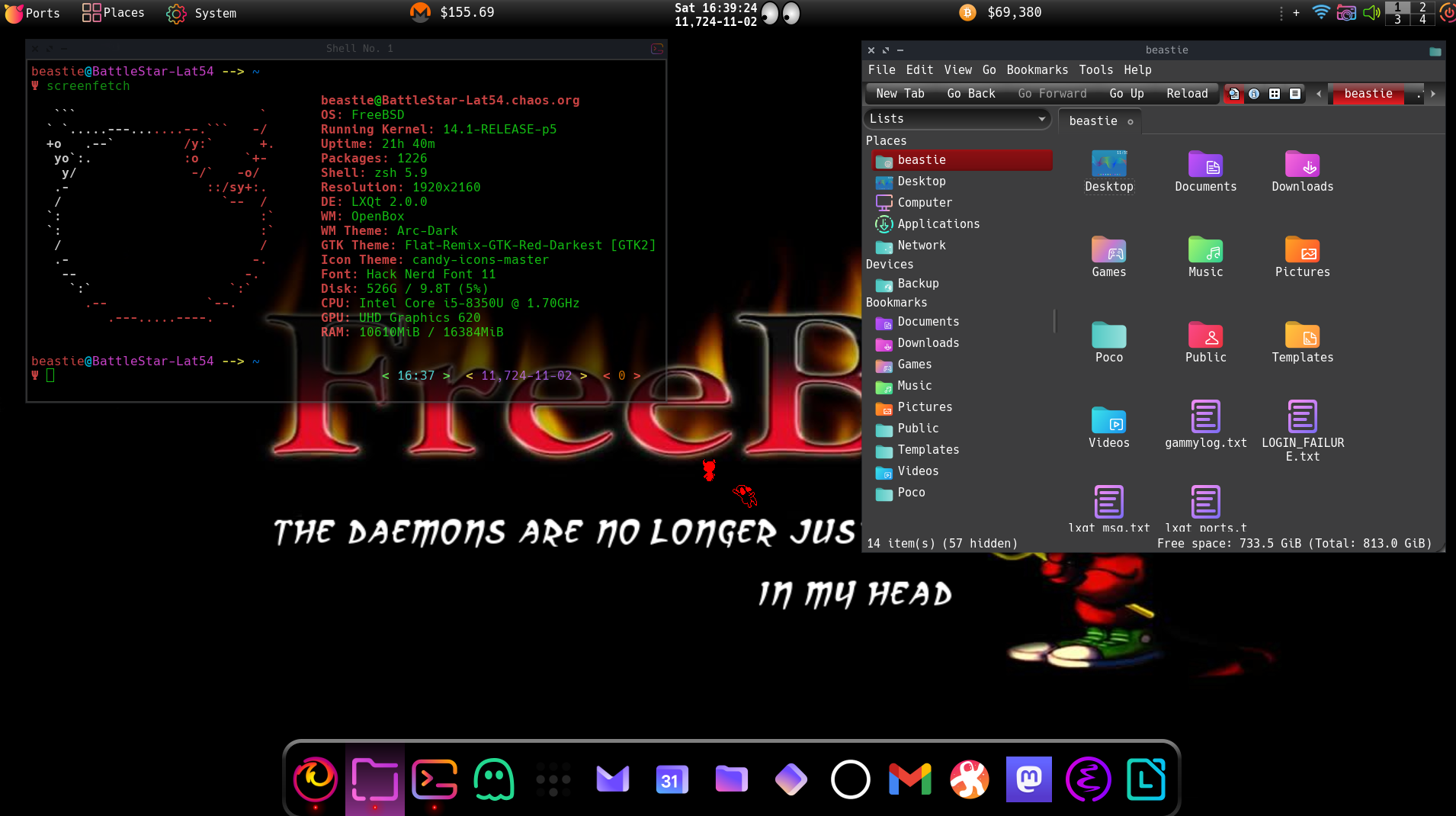Click the Bitcoin price ticker icon
Viewport: 1456px width, 816px height.
tap(967, 12)
